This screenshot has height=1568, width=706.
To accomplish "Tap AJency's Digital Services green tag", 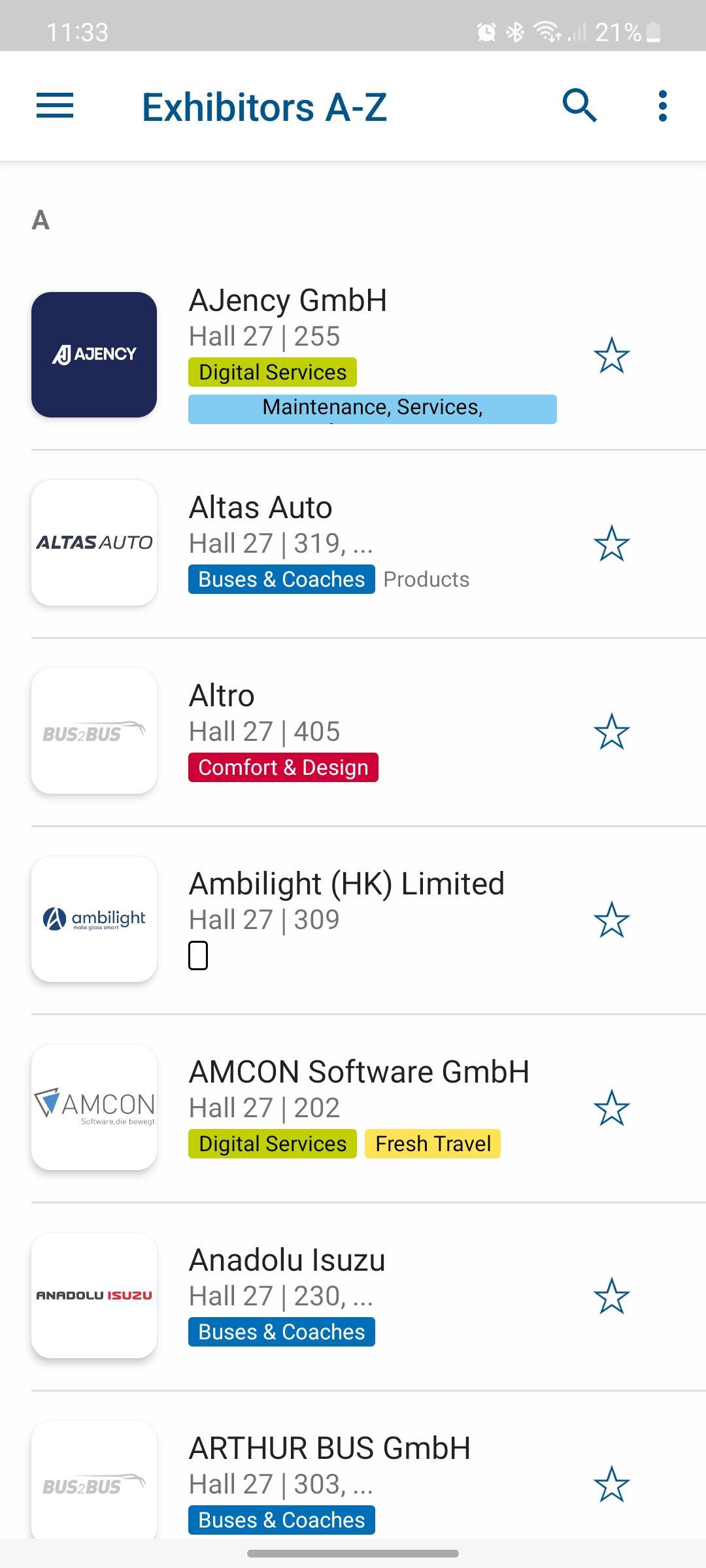I will pyautogui.click(x=273, y=372).
